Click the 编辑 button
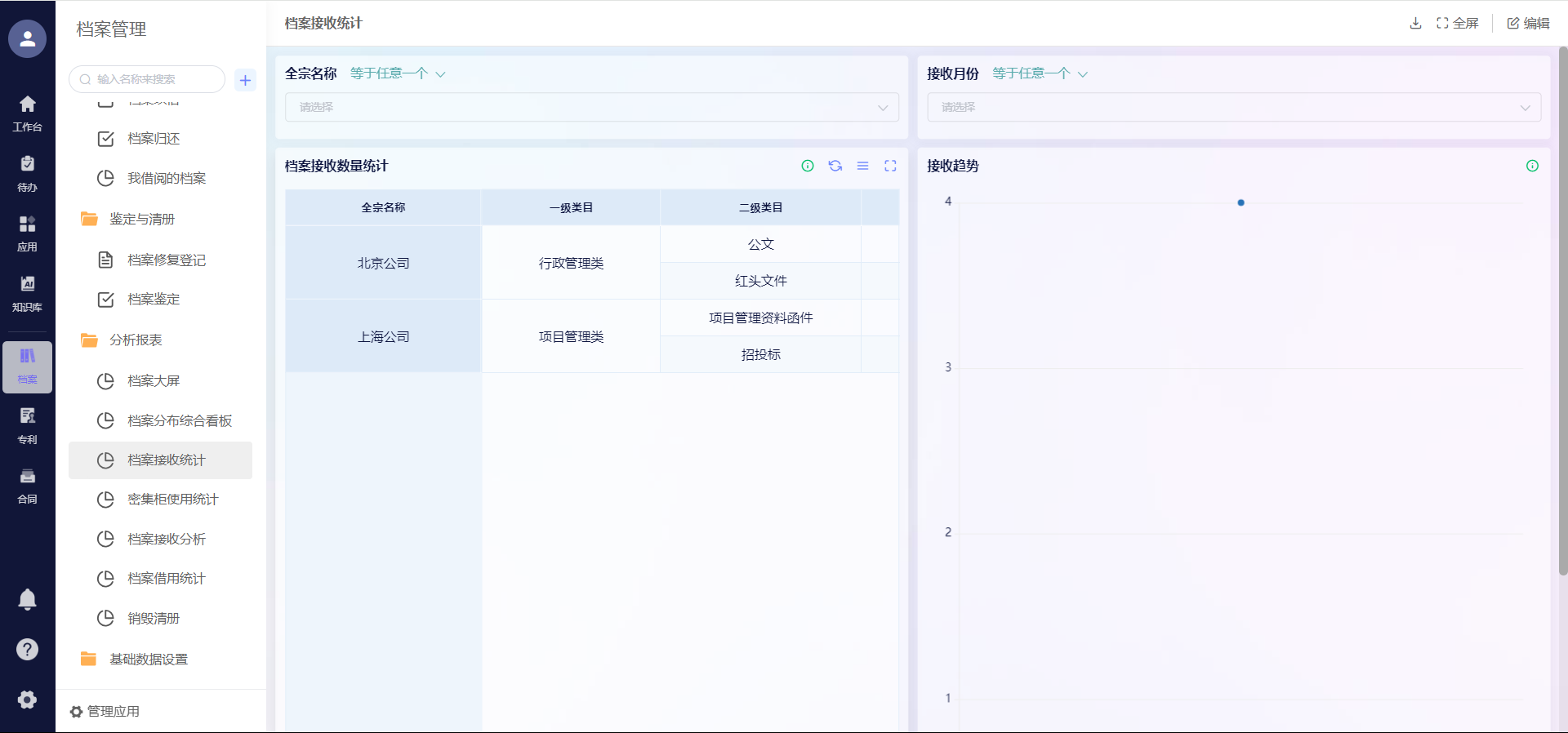Screen dimensions: 1568x733 click(1528, 23)
